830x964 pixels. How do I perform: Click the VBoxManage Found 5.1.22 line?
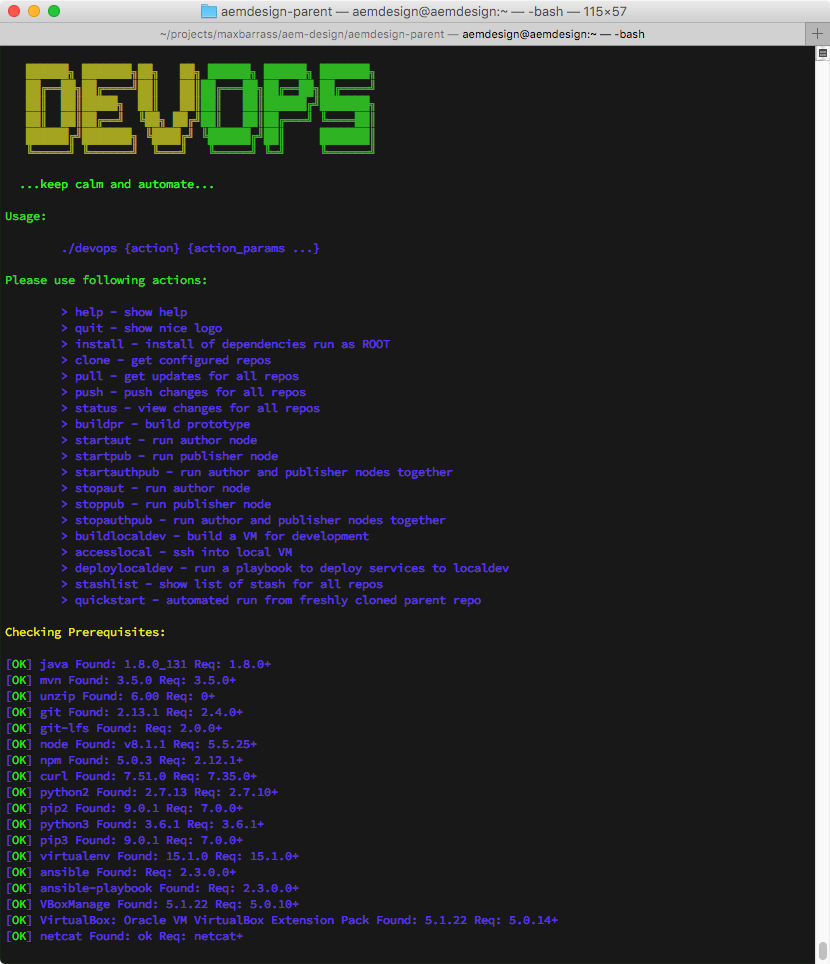tap(152, 904)
